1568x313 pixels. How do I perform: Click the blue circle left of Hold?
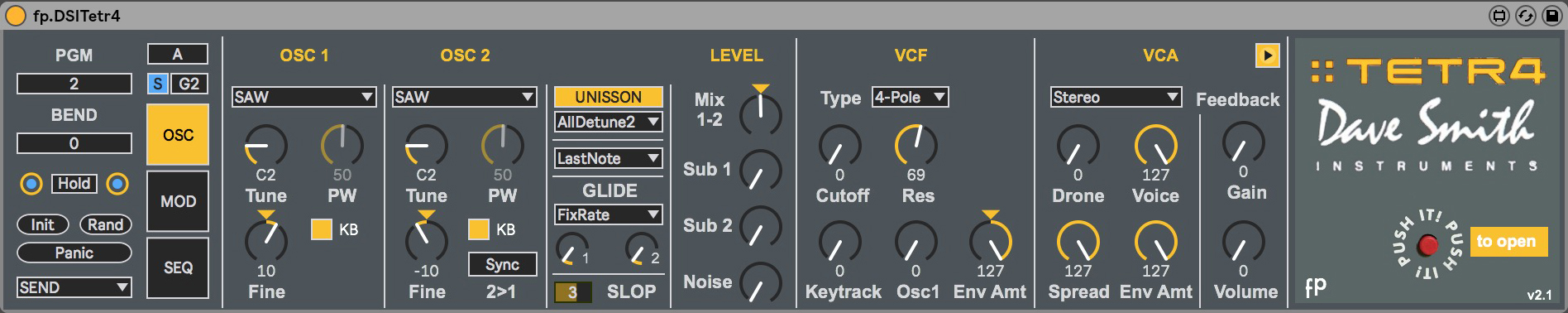click(31, 184)
